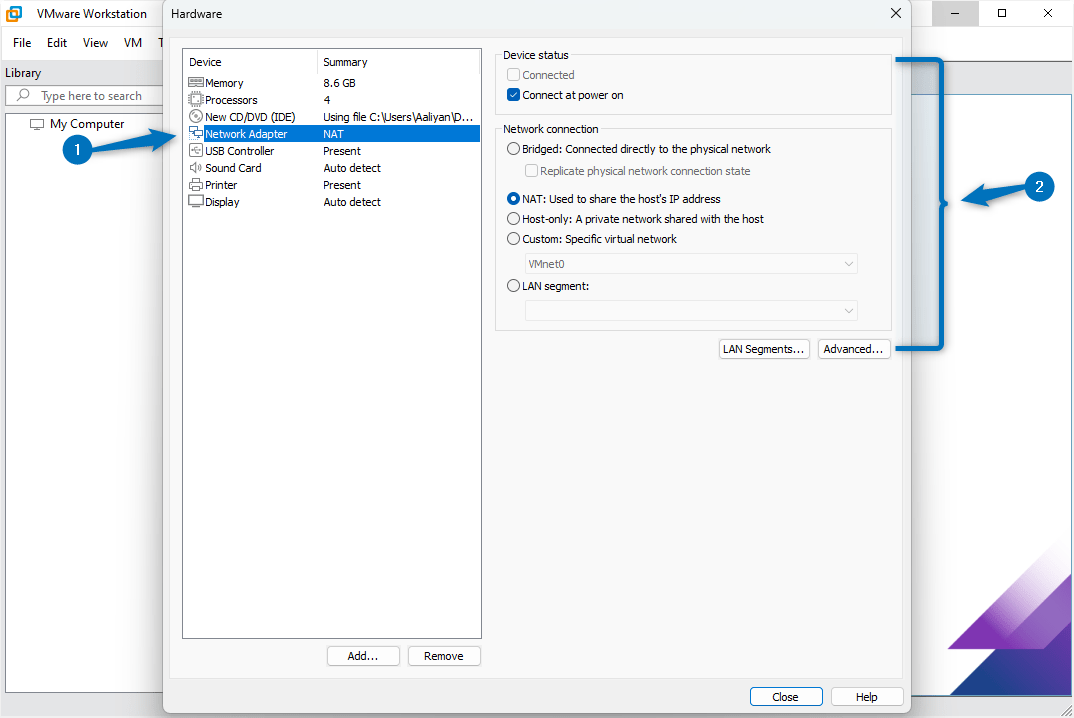Click the Advanced button

pyautogui.click(x=854, y=348)
